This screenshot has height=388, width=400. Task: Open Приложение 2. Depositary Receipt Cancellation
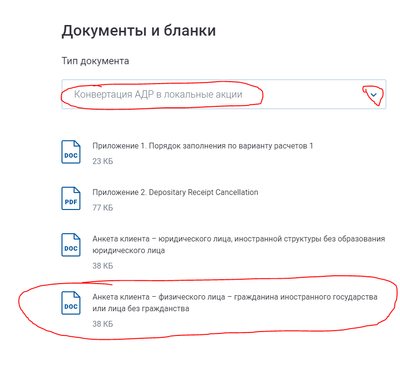pos(175,192)
